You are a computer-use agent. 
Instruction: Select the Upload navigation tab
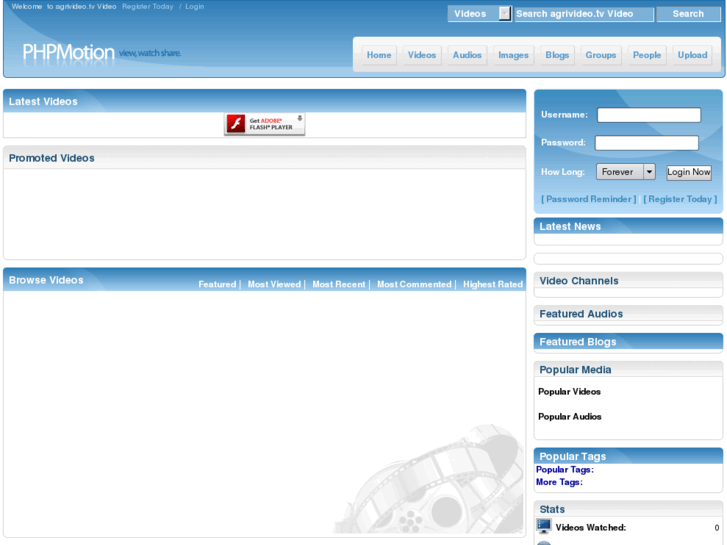click(x=692, y=55)
